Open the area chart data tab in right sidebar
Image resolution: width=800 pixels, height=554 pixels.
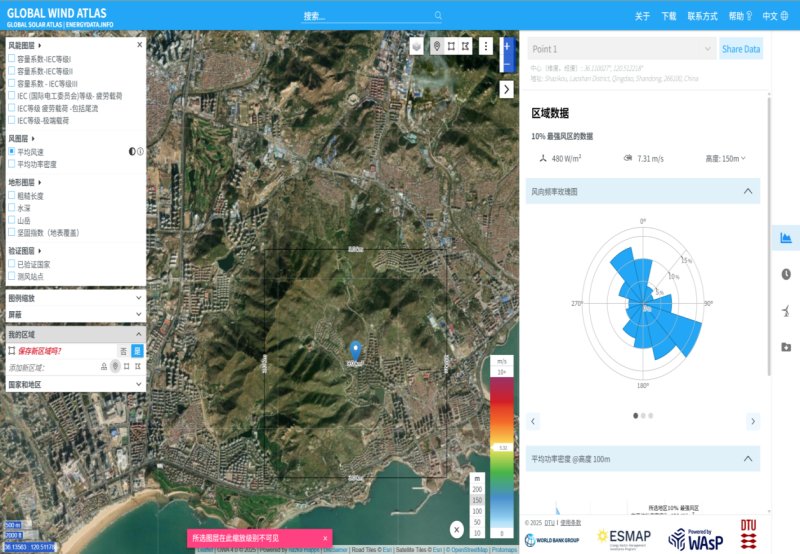(786, 238)
